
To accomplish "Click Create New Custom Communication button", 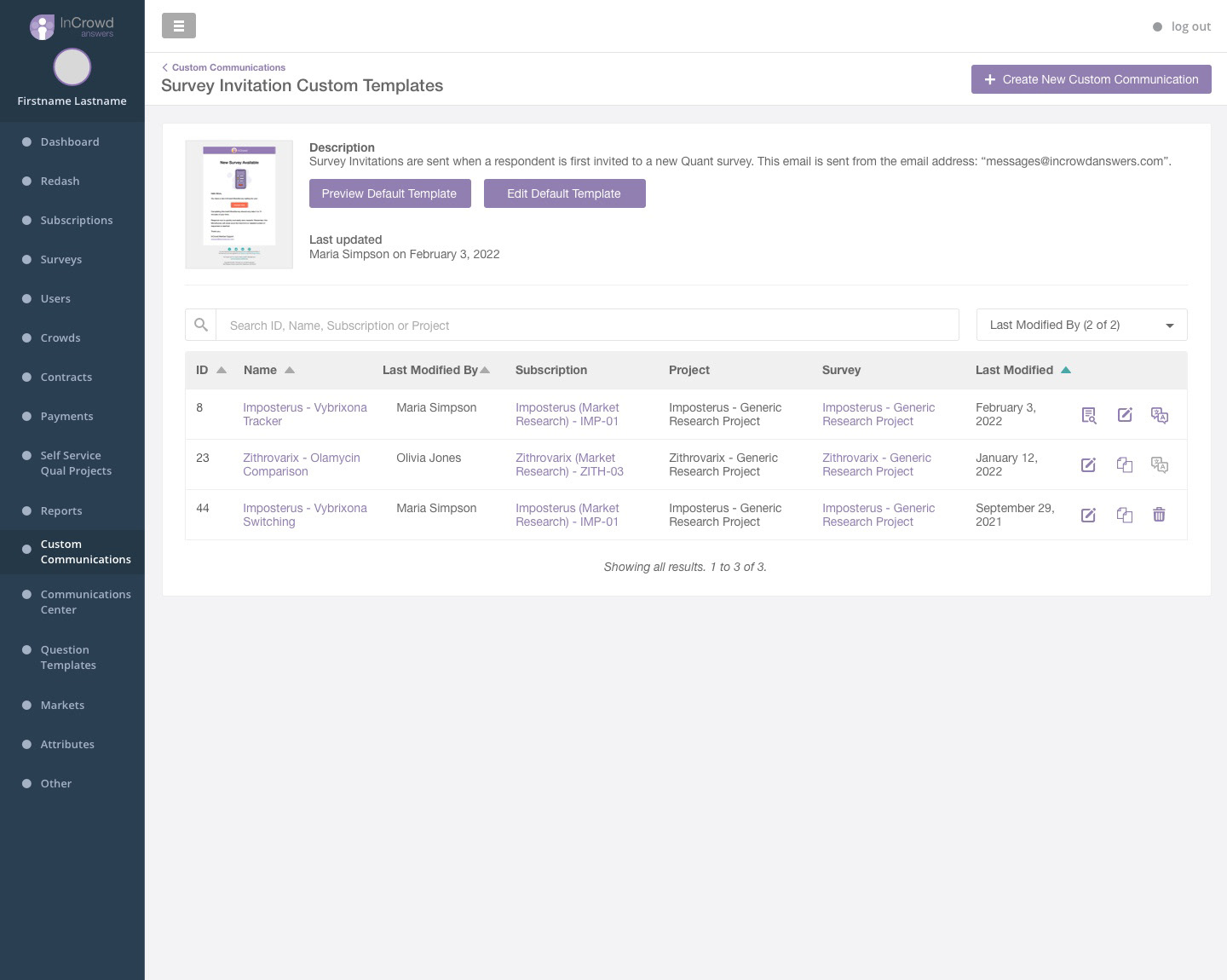I will 1091,79.
